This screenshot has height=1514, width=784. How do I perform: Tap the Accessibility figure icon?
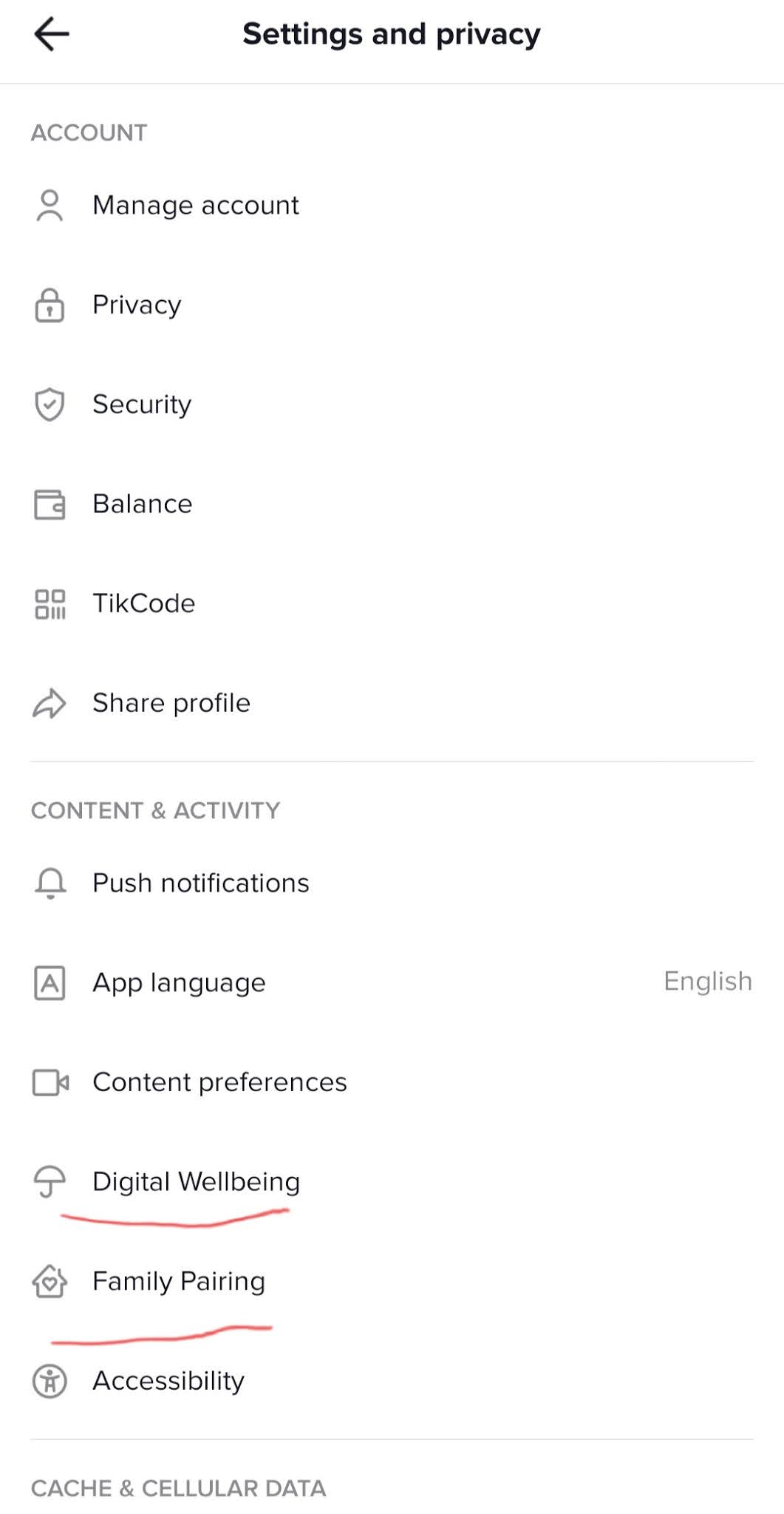coord(50,1381)
